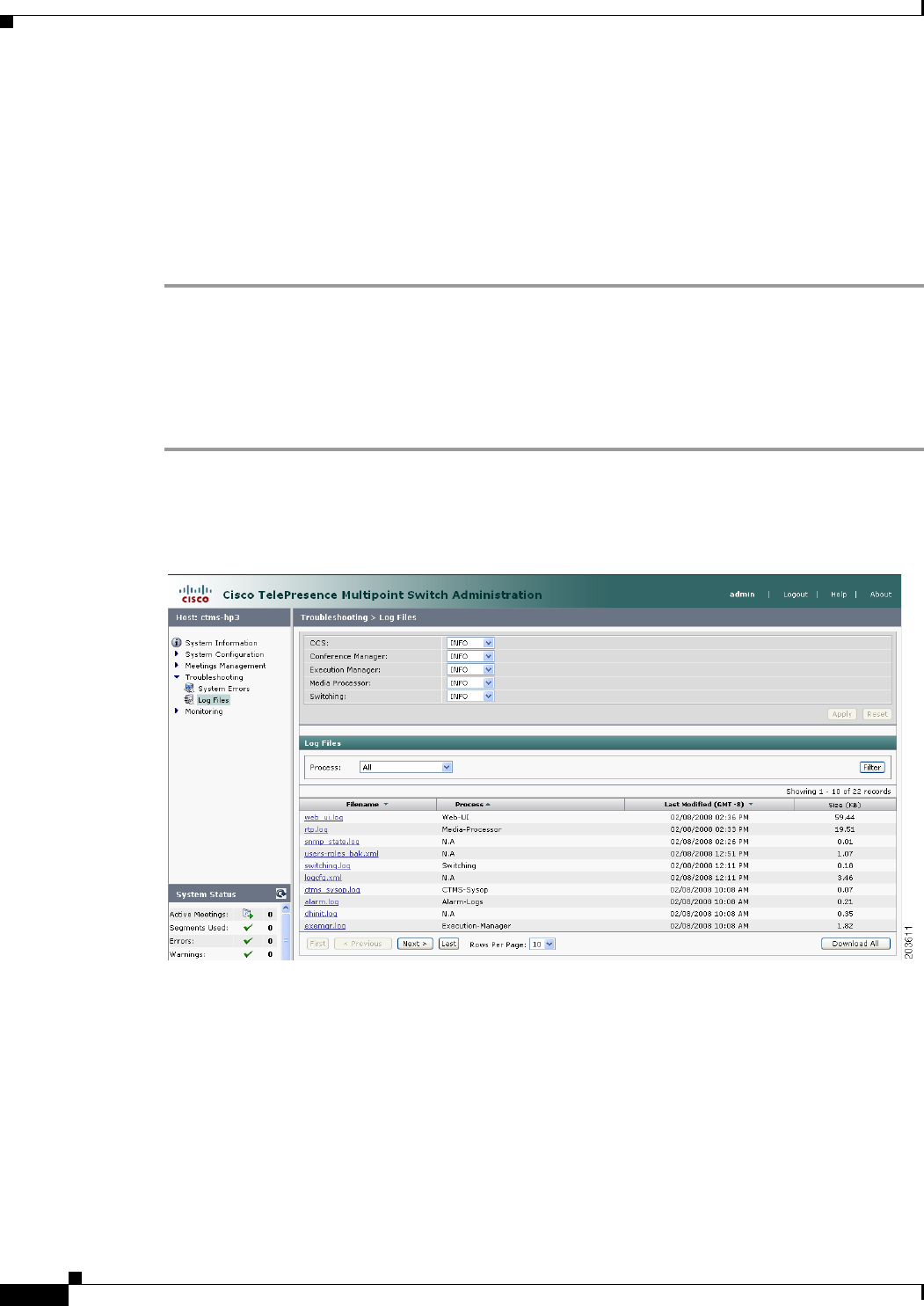Screen dimensions: 924x1306
Task: Open Rows Per Page dropdown
Action: 542,944
